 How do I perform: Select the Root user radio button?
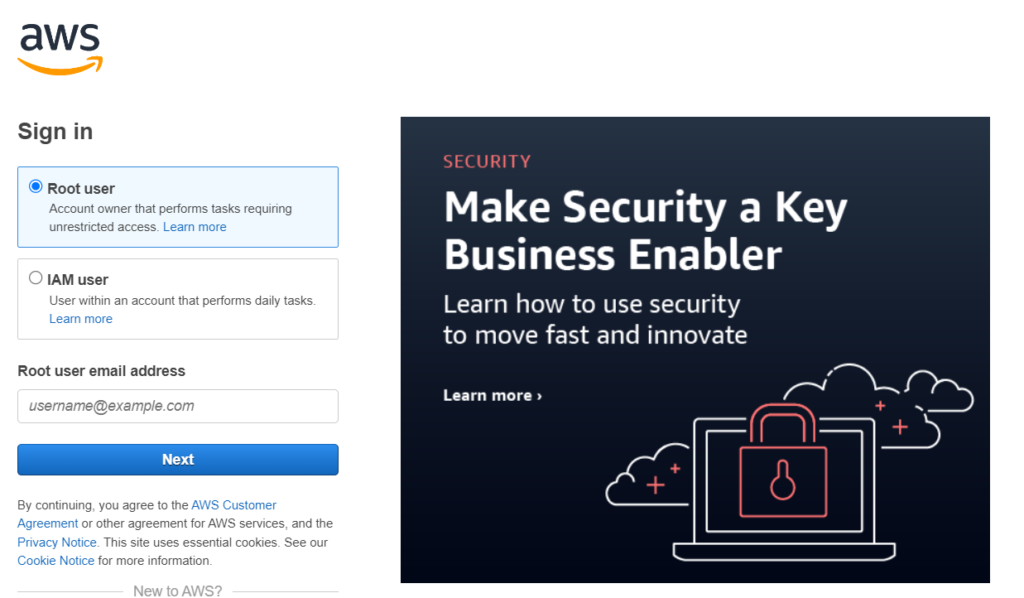(36, 187)
